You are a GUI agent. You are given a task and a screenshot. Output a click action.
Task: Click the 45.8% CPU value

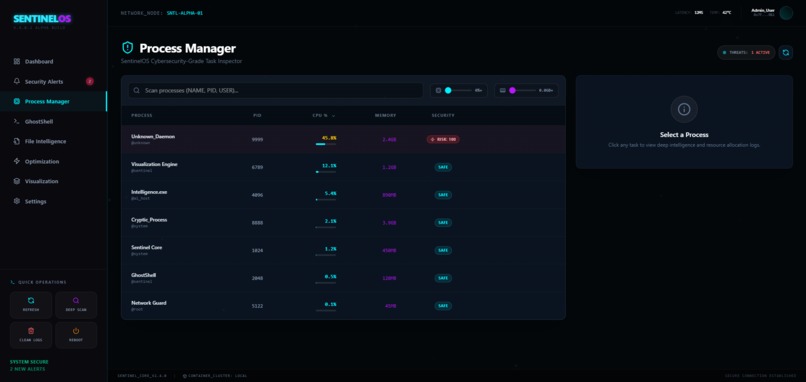tap(329, 138)
